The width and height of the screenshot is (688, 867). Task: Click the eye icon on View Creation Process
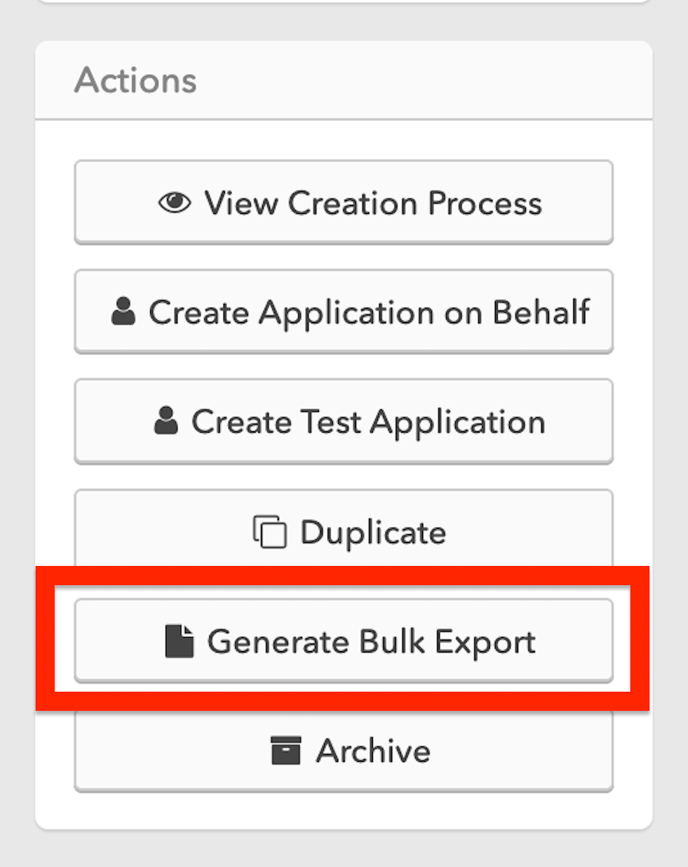coord(175,202)
